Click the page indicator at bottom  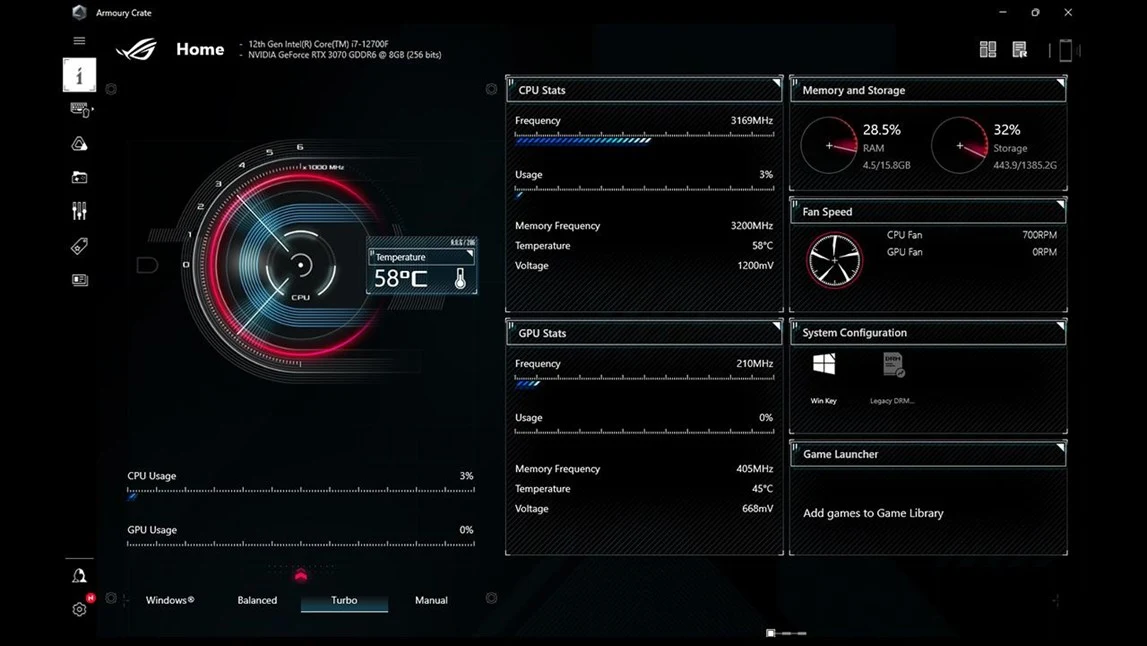(x=786, y=633)
